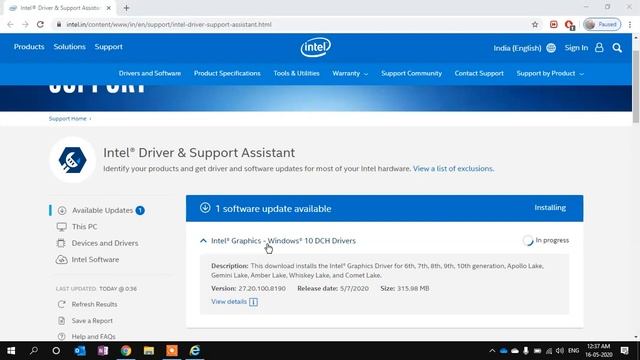Click the Intel logo in header
Viewport: 640px width, 360px height.
click(x=316, y=47)
